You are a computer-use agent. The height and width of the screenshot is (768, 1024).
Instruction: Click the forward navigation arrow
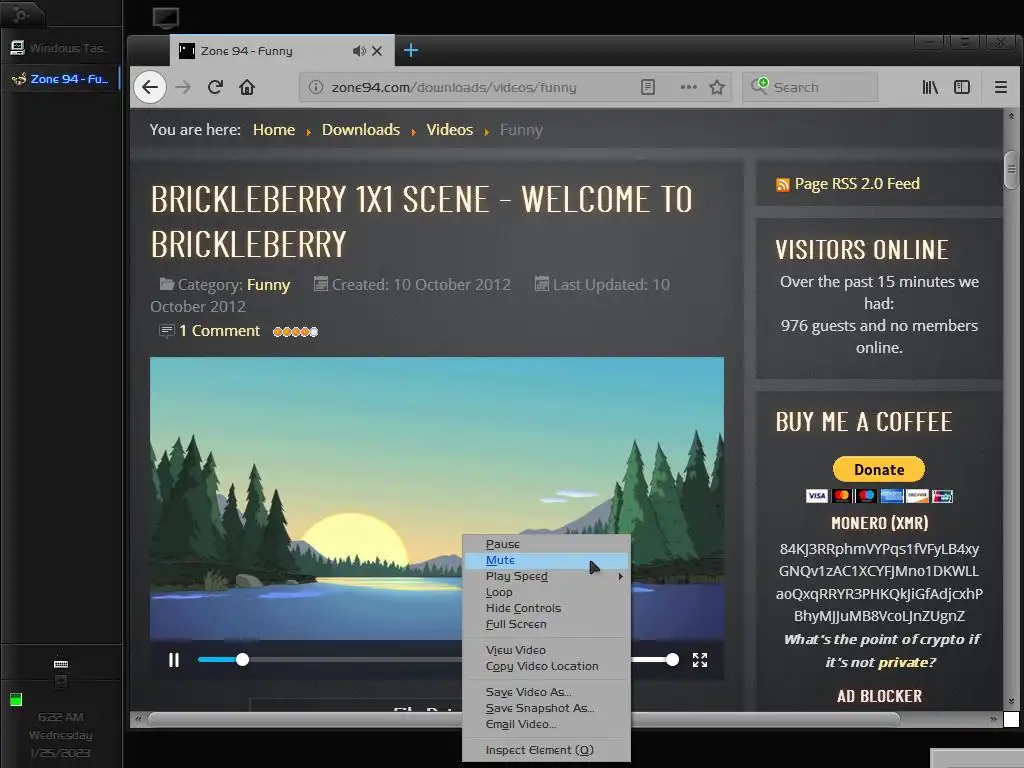[x=183, y=87]
